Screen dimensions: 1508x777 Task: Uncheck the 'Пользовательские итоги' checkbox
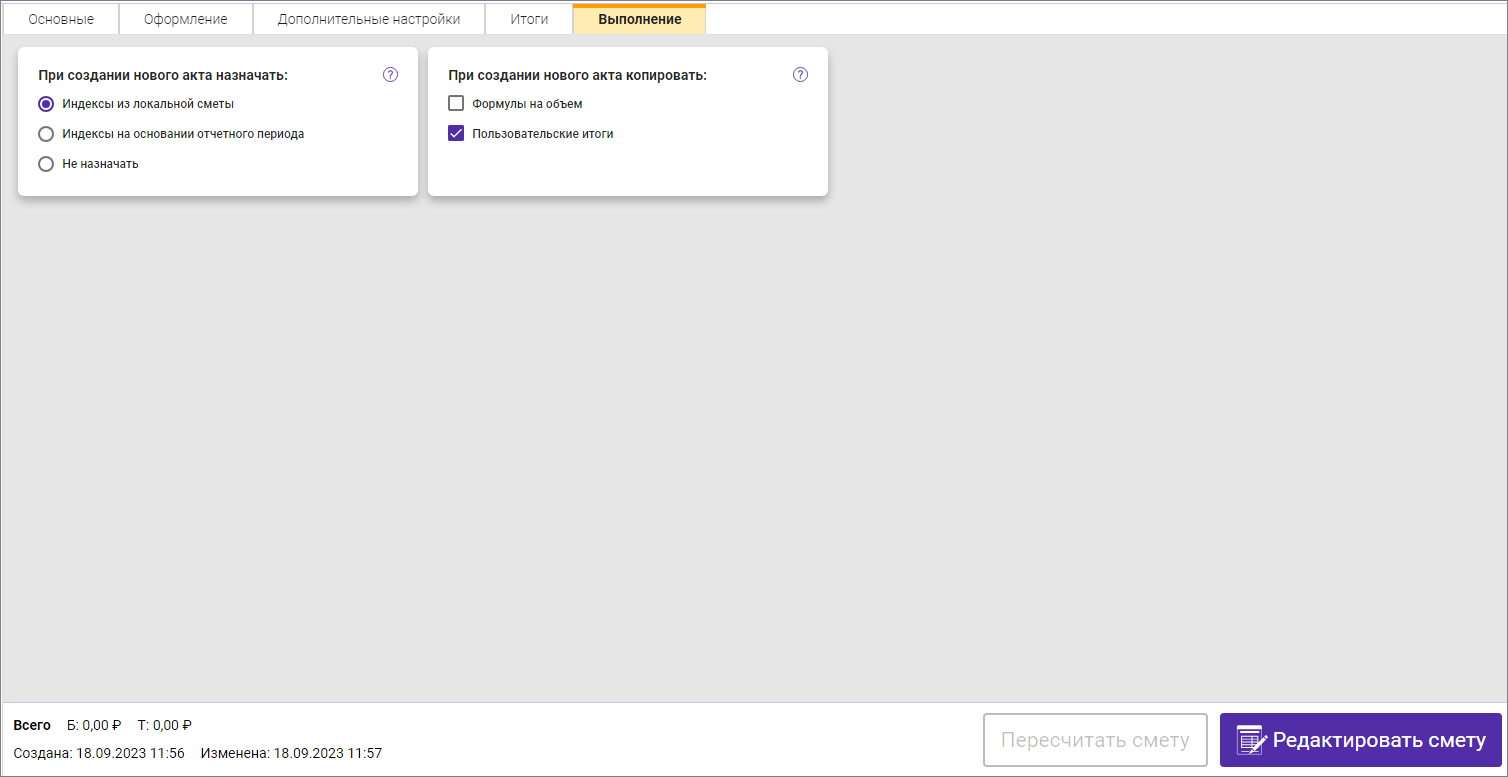click(x=456, y=134)
